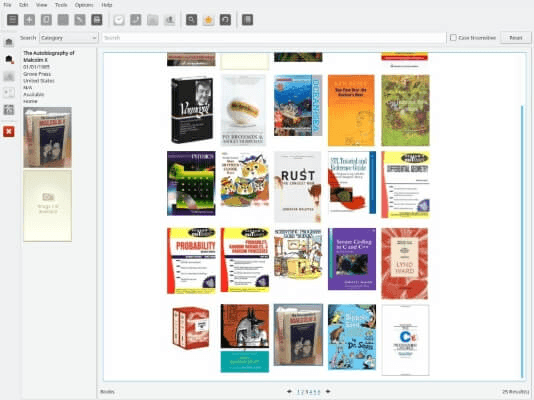This screenshot has width=534, height=400.
Task: Click the grid icon in left sidebar
Action: click(x=9, y=110)
